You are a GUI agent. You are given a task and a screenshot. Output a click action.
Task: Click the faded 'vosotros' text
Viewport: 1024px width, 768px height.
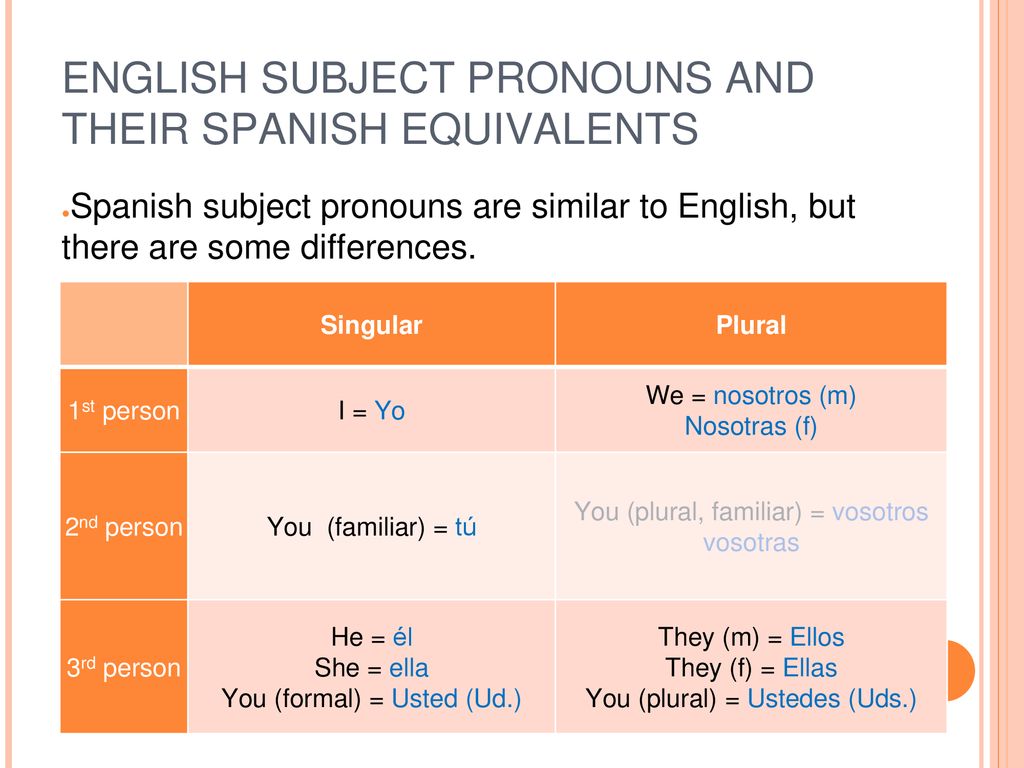[x=880, y=511]
